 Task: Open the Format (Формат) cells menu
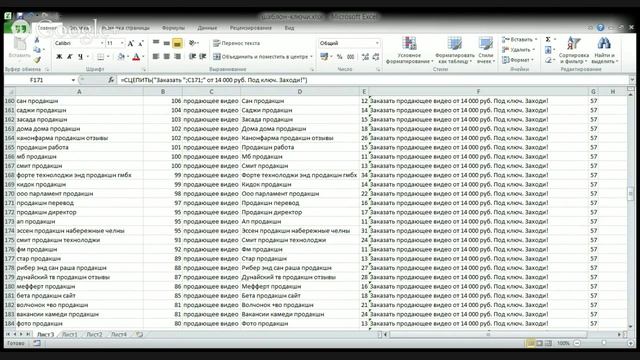pyautogui.click(x=518, y=60)
